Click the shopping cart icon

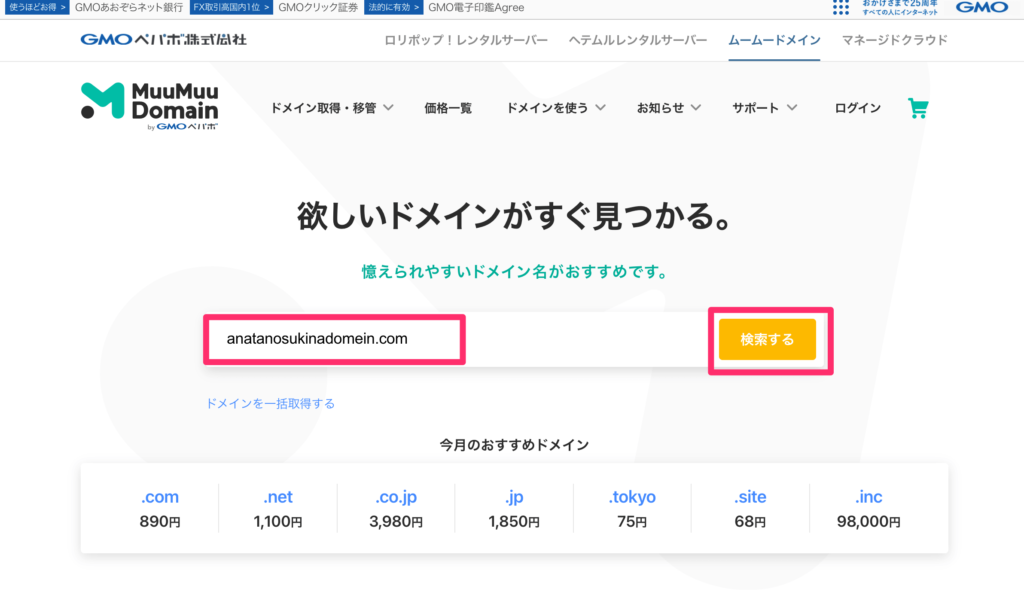(x=917, y=108)
